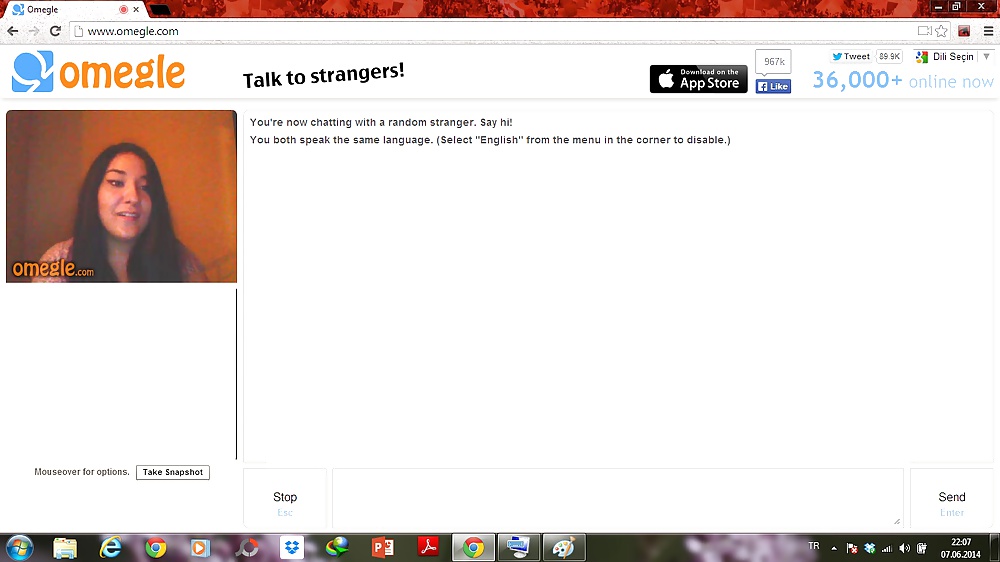Image resolution: width=1000 pixels, height=562 pixels.
Task: Click the Take Snapshot button
Action: click(x=173, y=472)
